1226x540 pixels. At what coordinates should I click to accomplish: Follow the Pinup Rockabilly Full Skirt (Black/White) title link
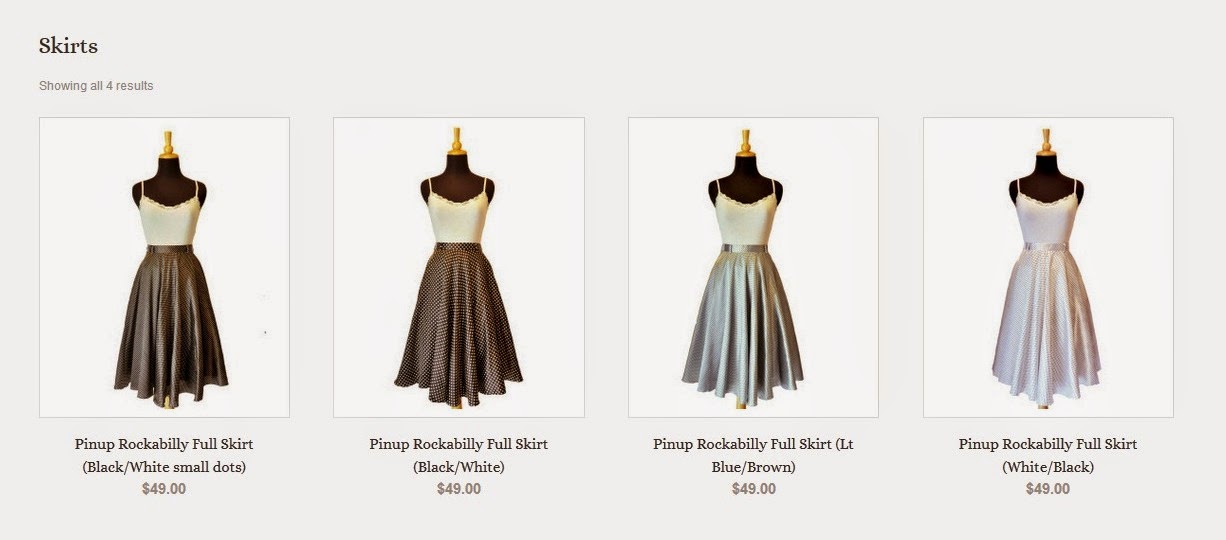[459, 455]
